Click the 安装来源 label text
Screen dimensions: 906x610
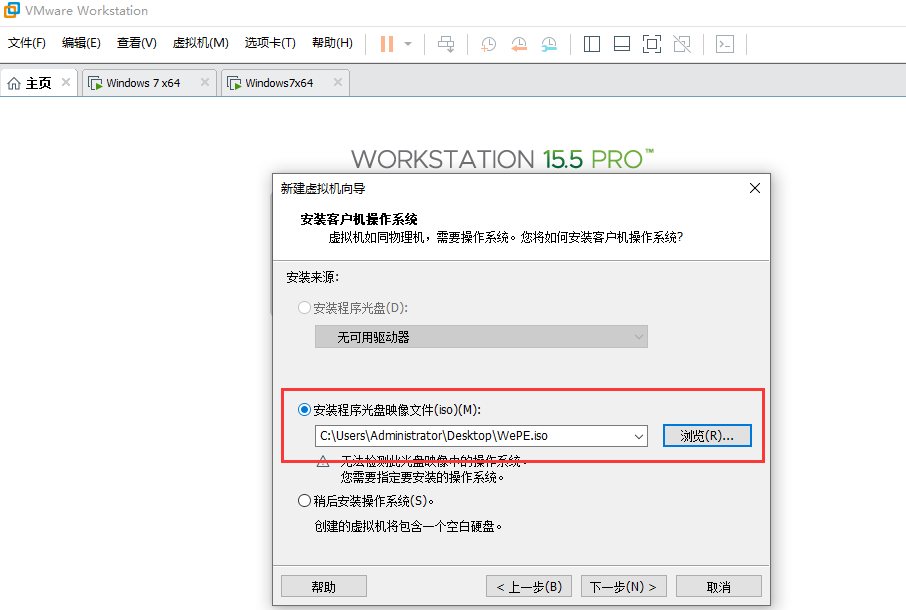(x=313, y=277)
